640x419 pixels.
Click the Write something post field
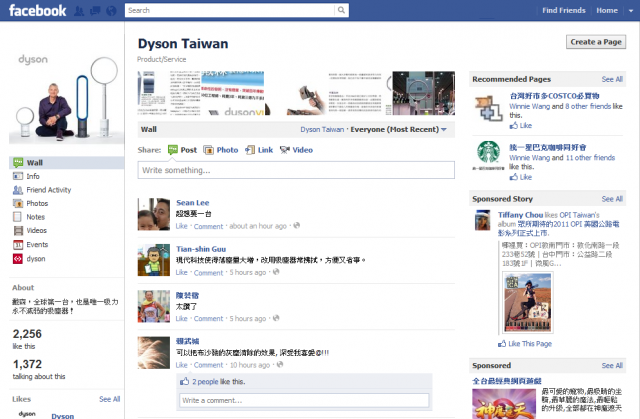click(296, 170)
